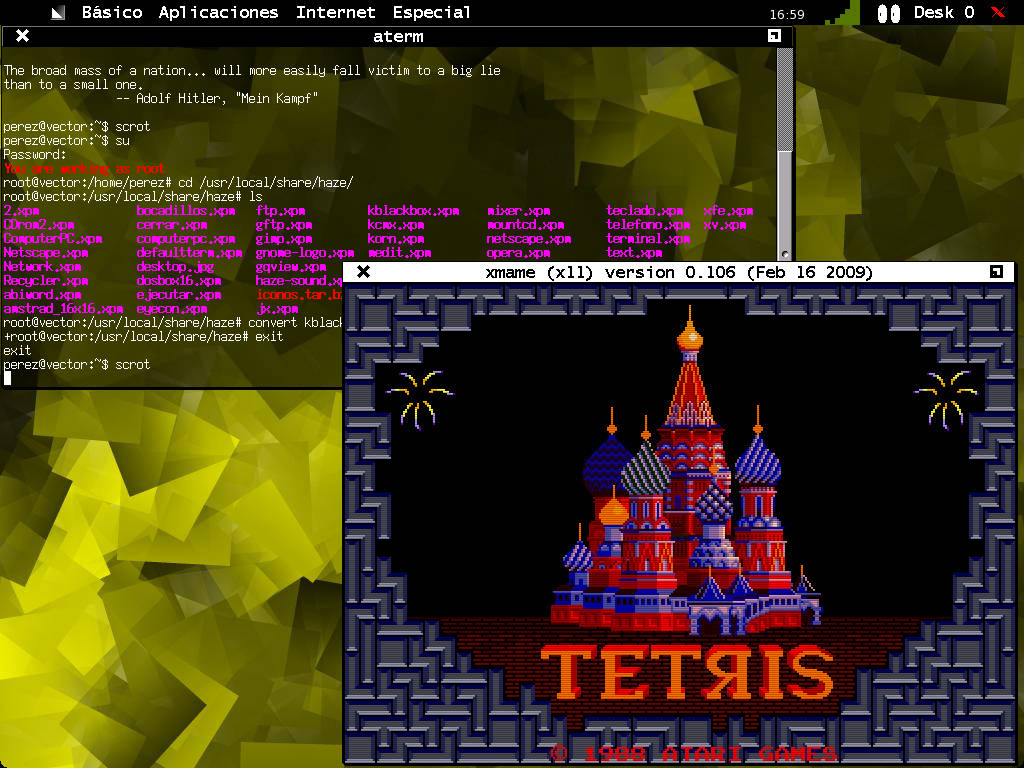Screen dimensions: 1024x768
Task: Click the file abiword.xpm
Action: (42, 295)
